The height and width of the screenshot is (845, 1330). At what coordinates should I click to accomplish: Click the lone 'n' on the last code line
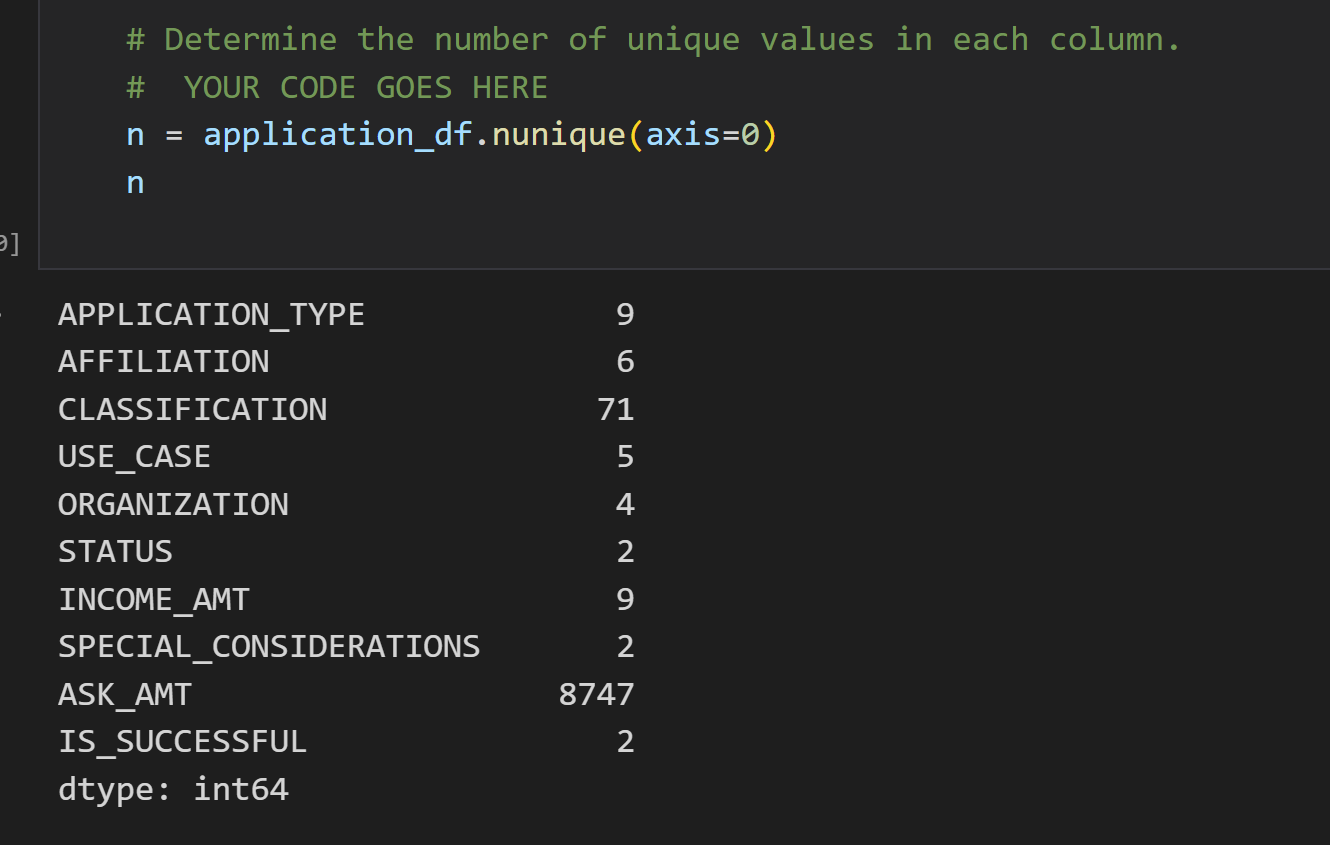click(135, 183)
